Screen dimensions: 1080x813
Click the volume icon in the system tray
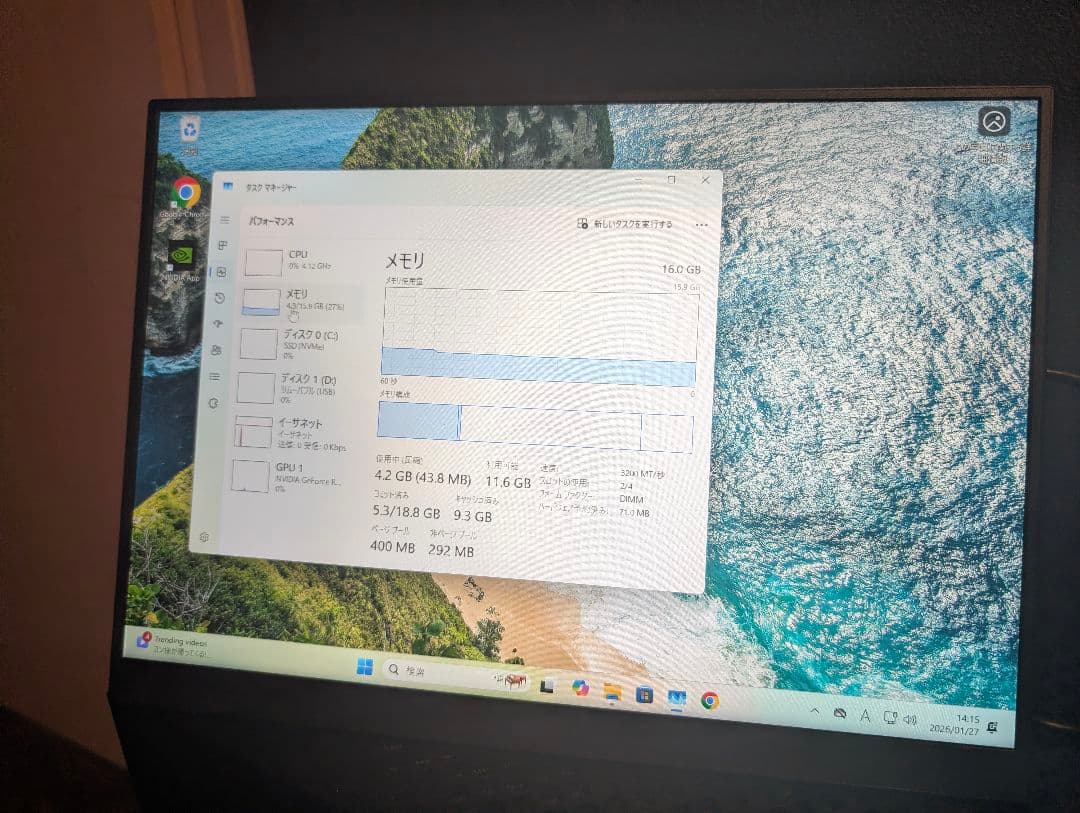coord(909,716)
